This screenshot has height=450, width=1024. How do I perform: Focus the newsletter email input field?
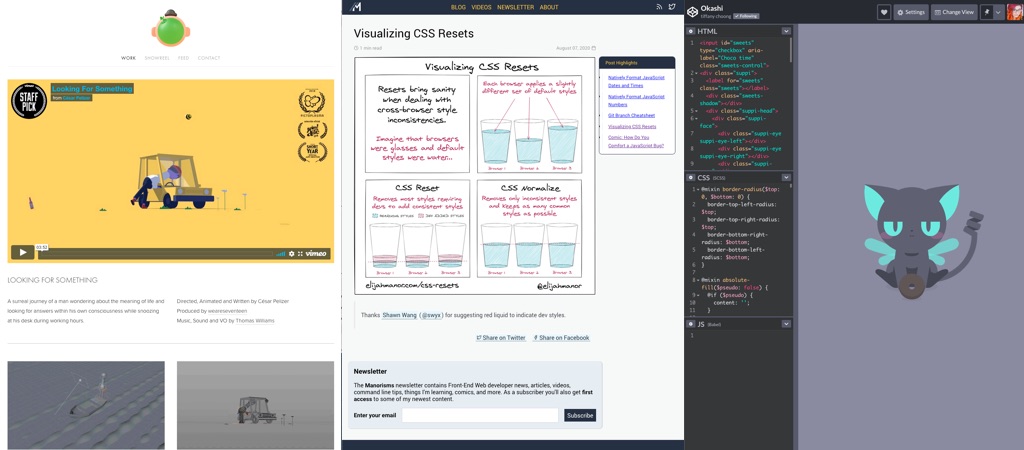coord(480,415)
